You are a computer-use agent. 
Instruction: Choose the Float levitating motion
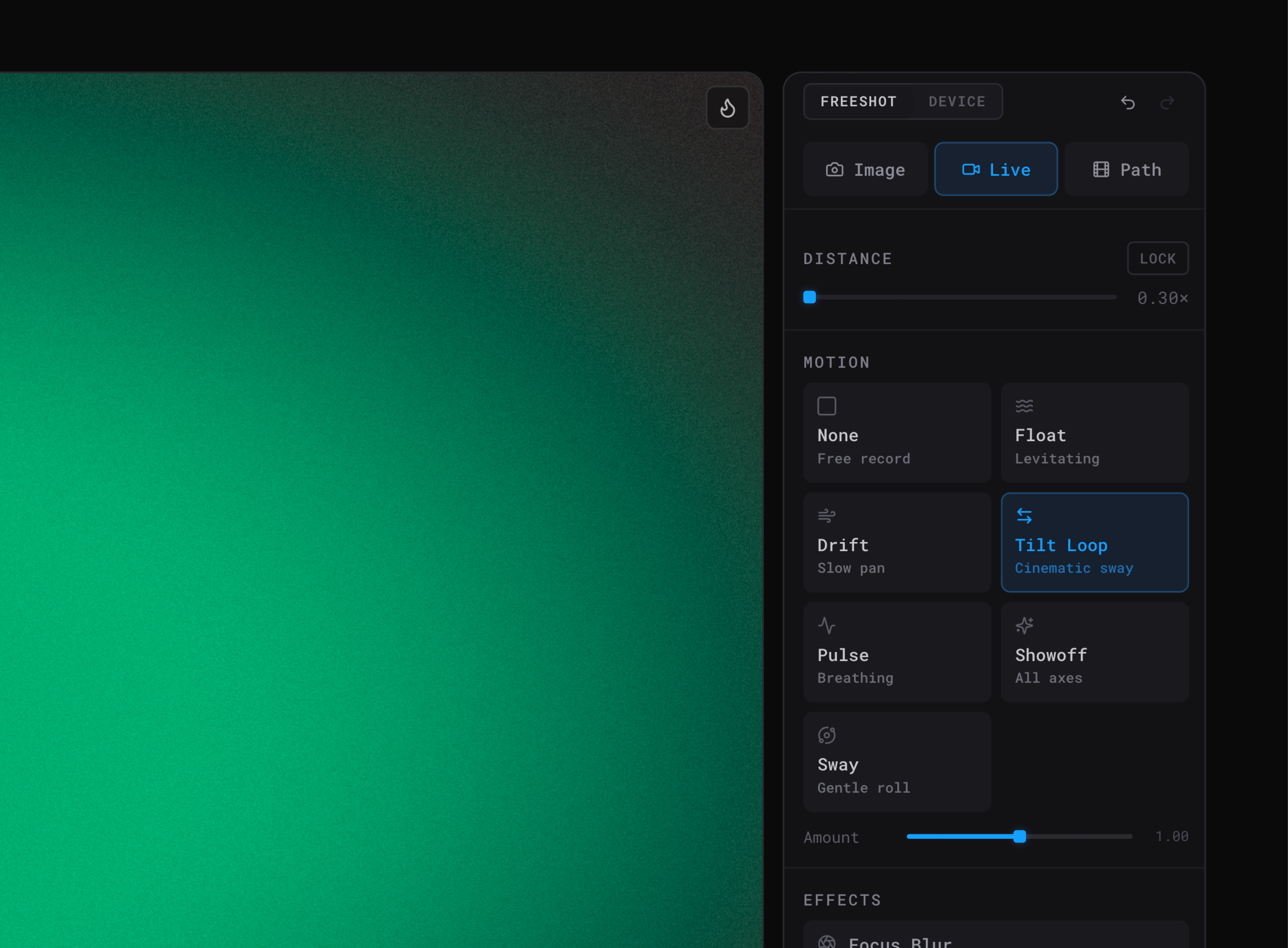[1095, 433]
